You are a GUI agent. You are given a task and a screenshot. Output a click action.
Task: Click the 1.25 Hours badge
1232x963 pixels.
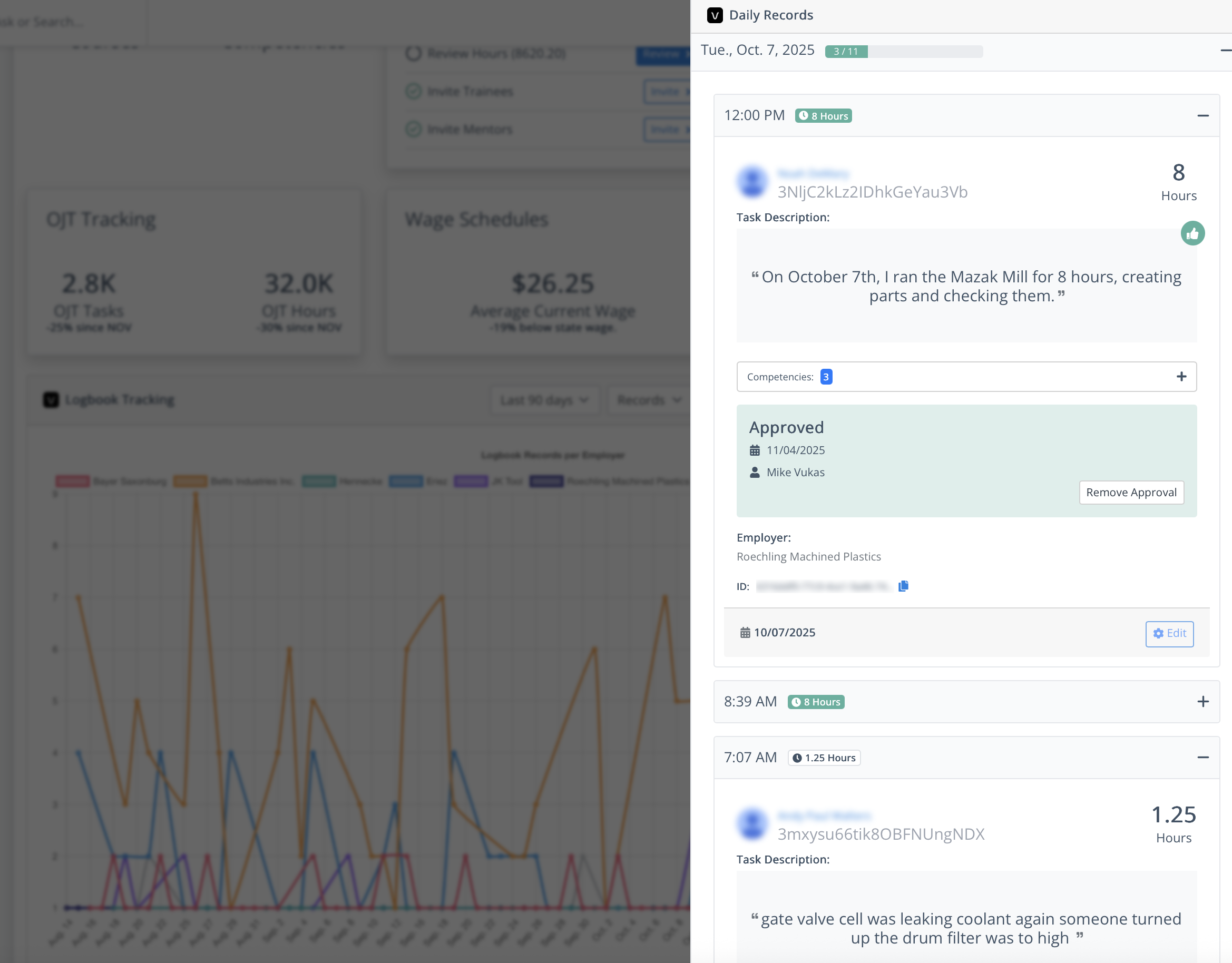click(x=823, y=758)
